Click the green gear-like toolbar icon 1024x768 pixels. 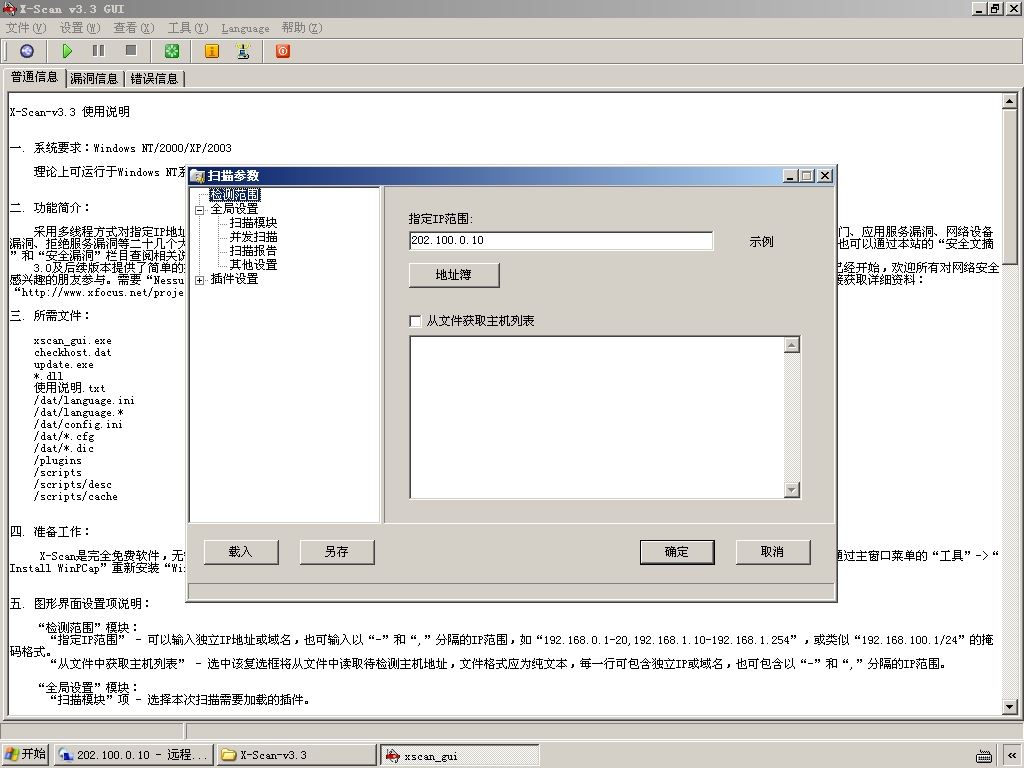tap(171, 51)
